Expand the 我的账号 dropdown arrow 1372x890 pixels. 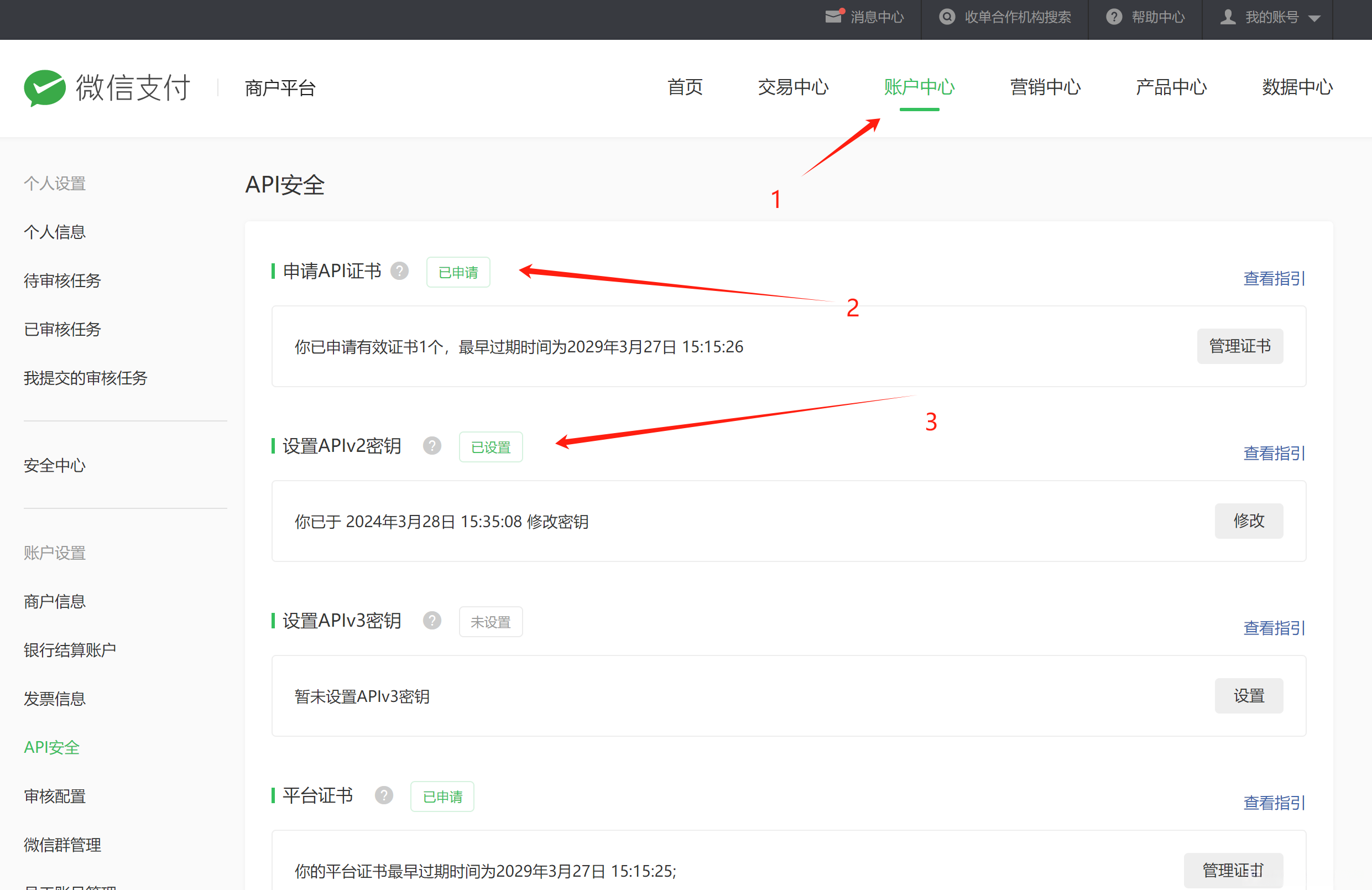tap(1314, 18)
